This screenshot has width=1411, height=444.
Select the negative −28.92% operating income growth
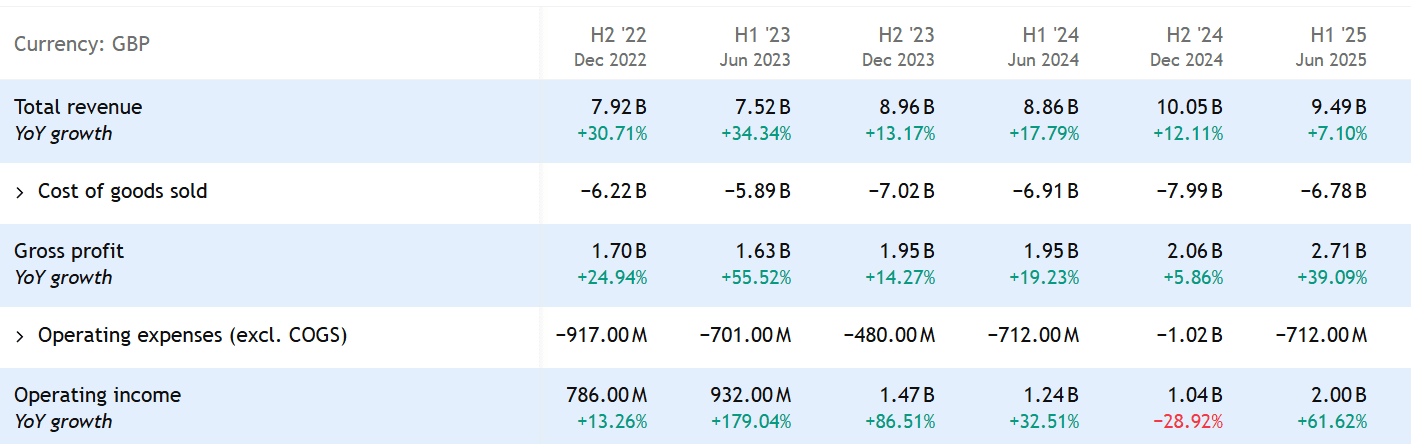coord(1188,421)
